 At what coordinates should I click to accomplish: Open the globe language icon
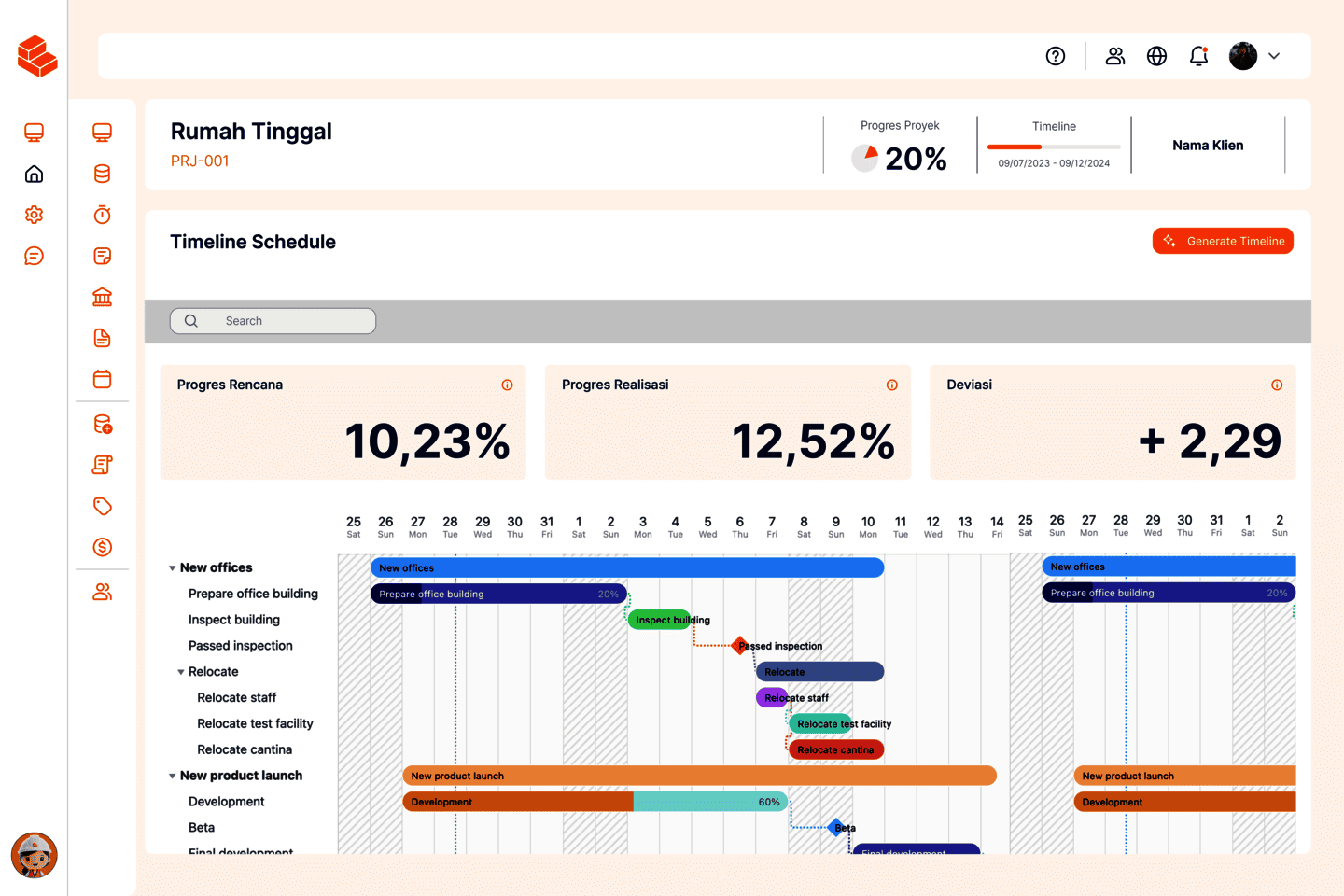(1156, 56)
